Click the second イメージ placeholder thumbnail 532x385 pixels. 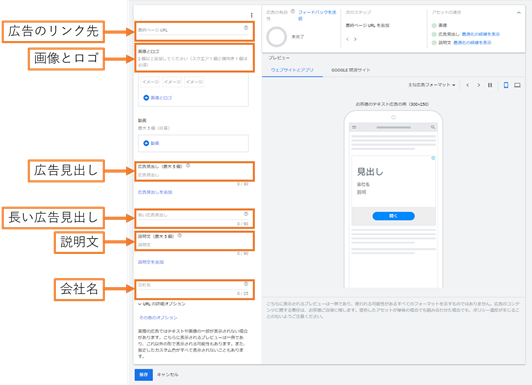point(172,82)
